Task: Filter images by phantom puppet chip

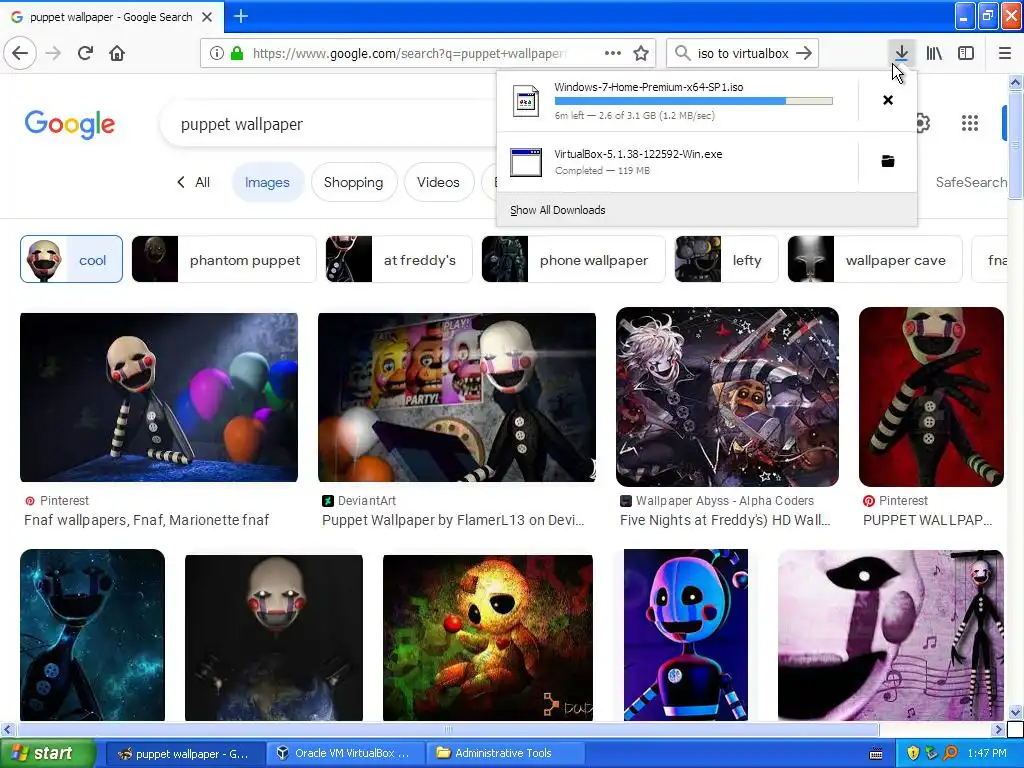Action: [224, 259]
